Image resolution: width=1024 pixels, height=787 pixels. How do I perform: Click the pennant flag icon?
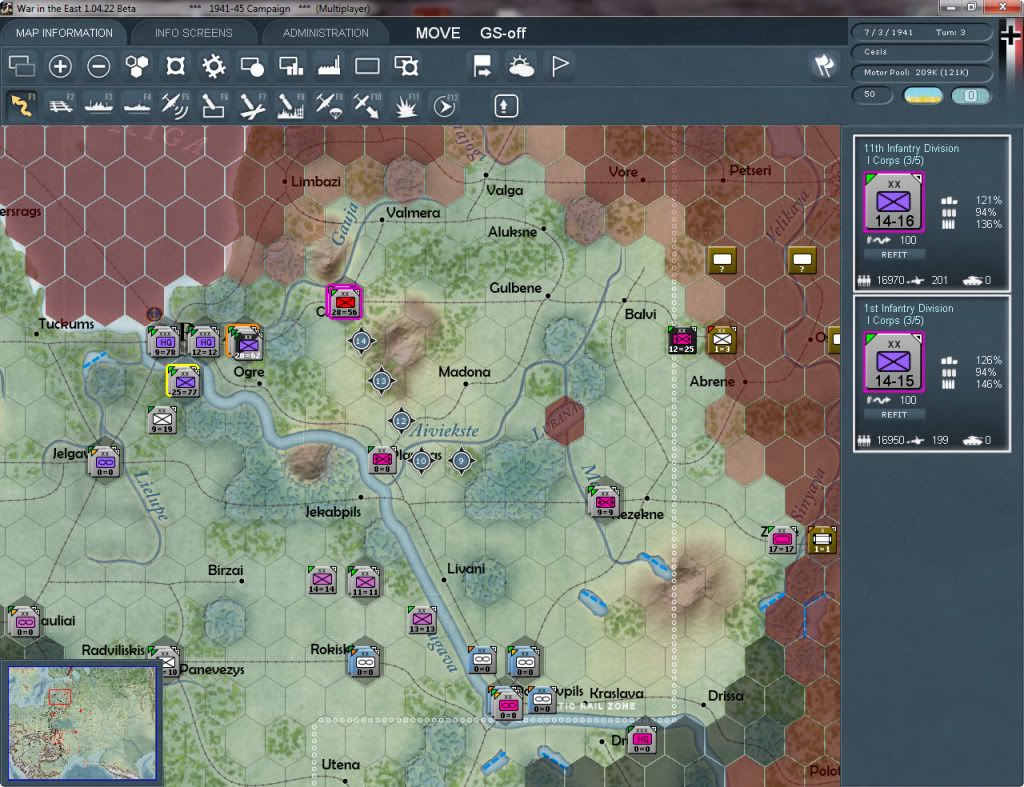[x=560, y=66]
